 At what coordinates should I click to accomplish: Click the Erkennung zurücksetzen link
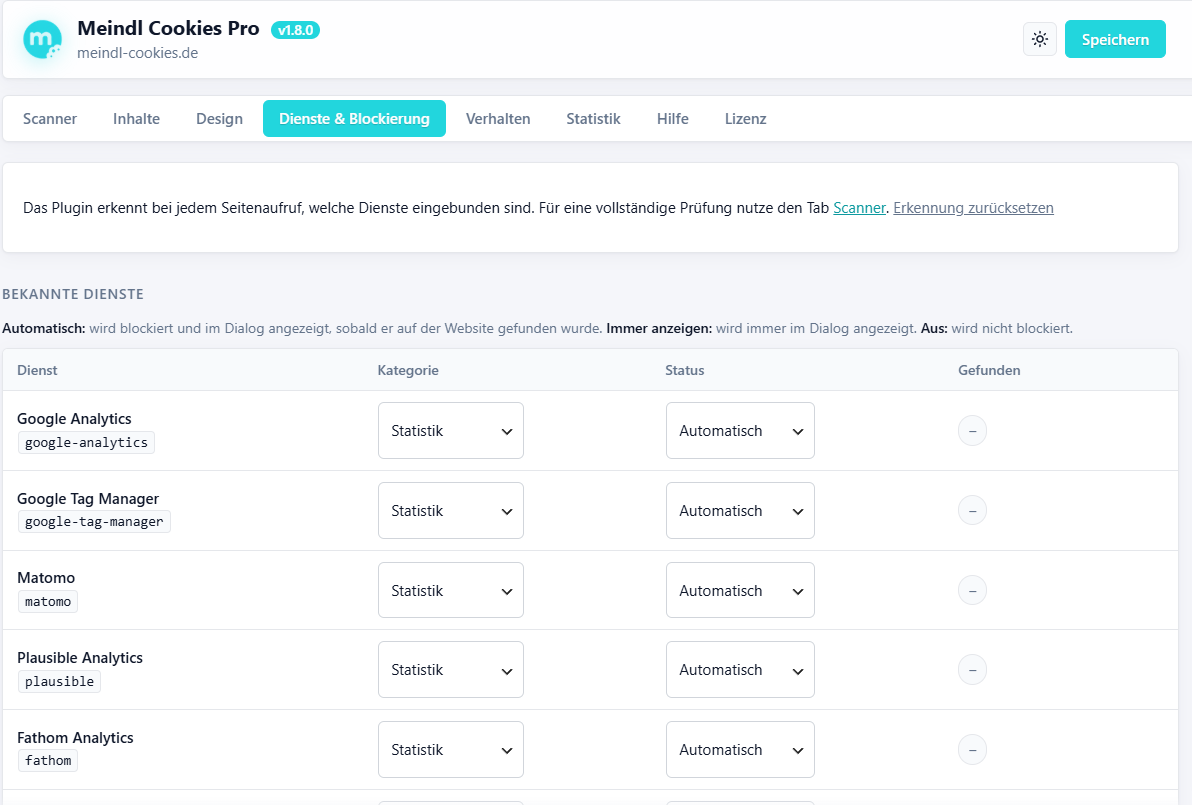point(973,208)
